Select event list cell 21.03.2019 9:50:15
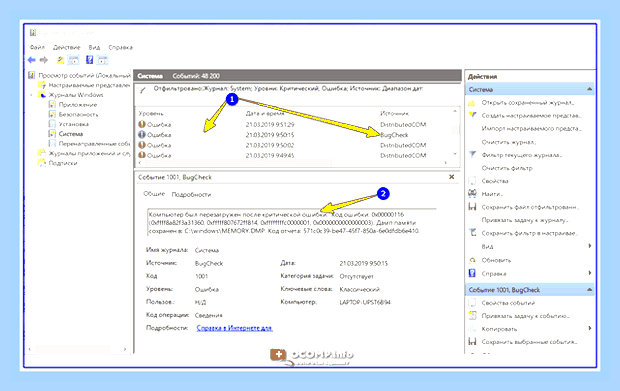Image resolution: width=620 pixels, height=391 pixels. click(x=270, y=135)
